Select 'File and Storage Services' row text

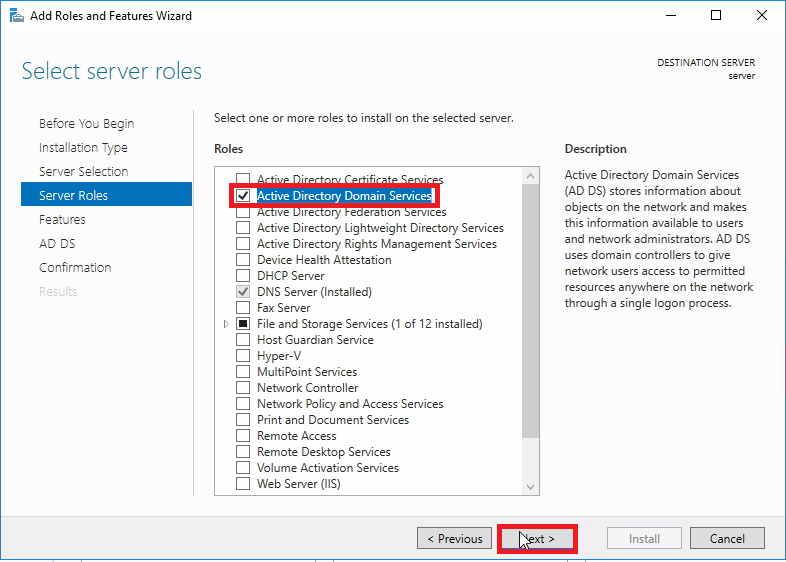[x=369, y=324]
